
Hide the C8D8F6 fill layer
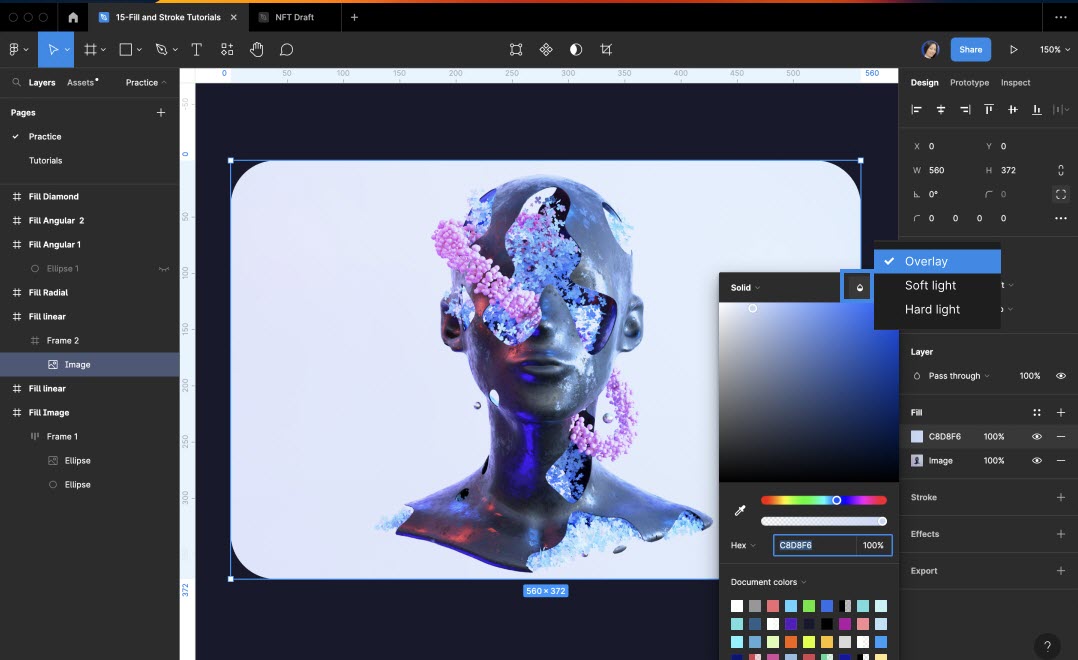click(1037, 437)
